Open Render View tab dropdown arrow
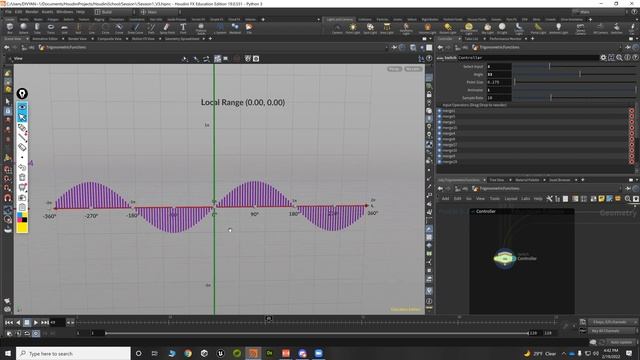Screen dimensions: 640x360 [92, 39]
